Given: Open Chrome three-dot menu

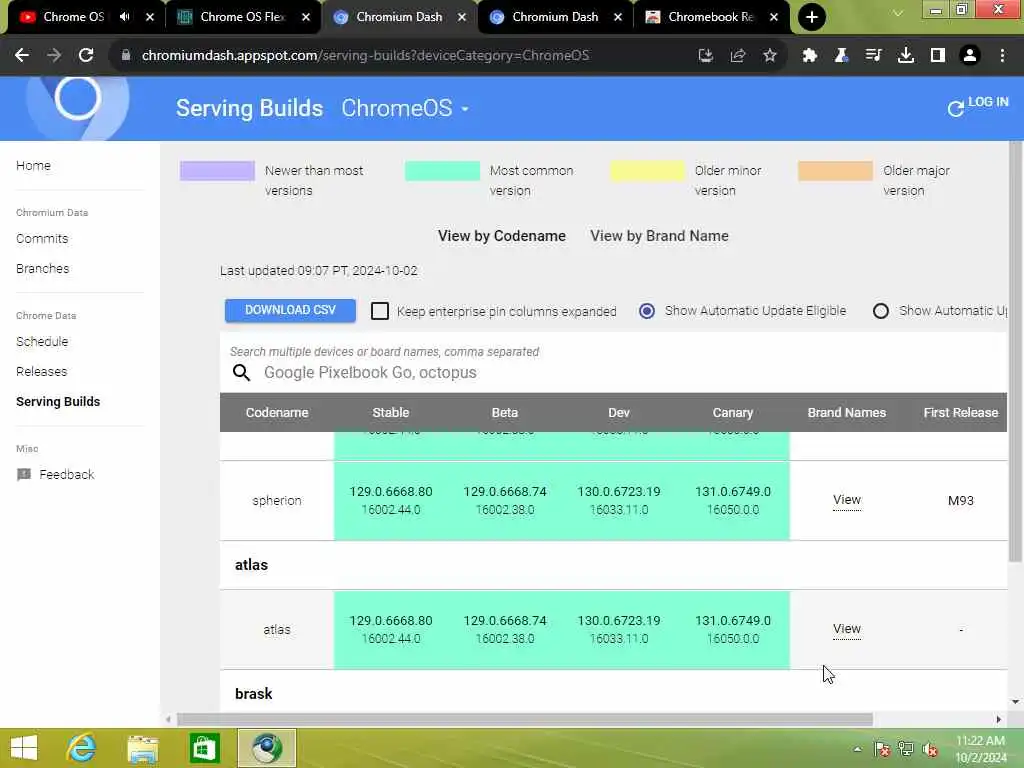Looking at the screenshot, I should (1002, 56).
